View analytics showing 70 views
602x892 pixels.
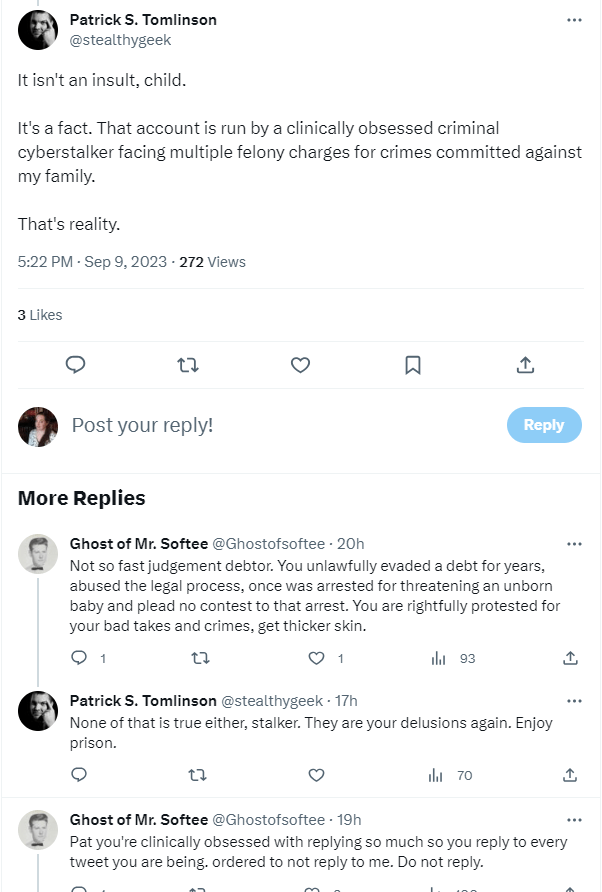(451, 775)
